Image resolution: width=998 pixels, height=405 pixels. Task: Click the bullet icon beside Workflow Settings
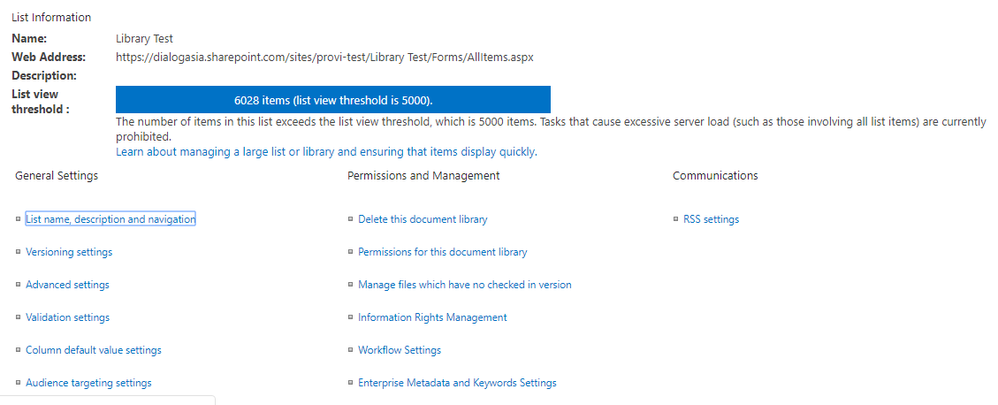(350, 350)
